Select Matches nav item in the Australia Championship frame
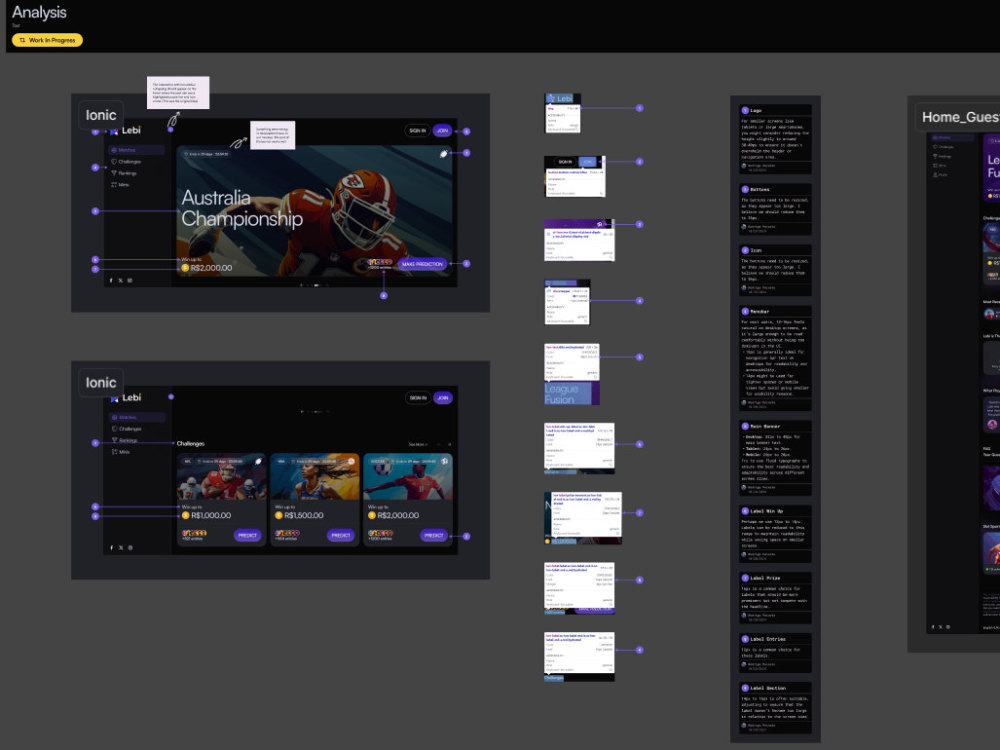The height and width of the screenshot is (750, 1000). 137,150
